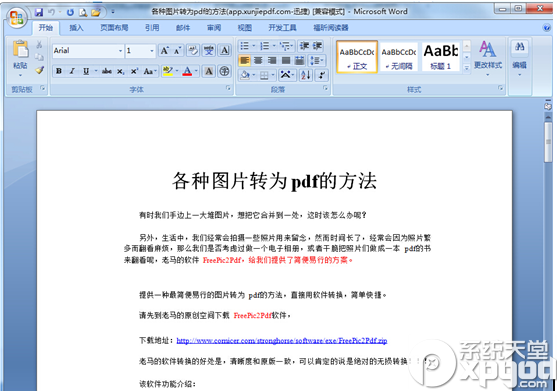Redo the last action
This screenshot has width=557, height=391.
coord(70,12)
